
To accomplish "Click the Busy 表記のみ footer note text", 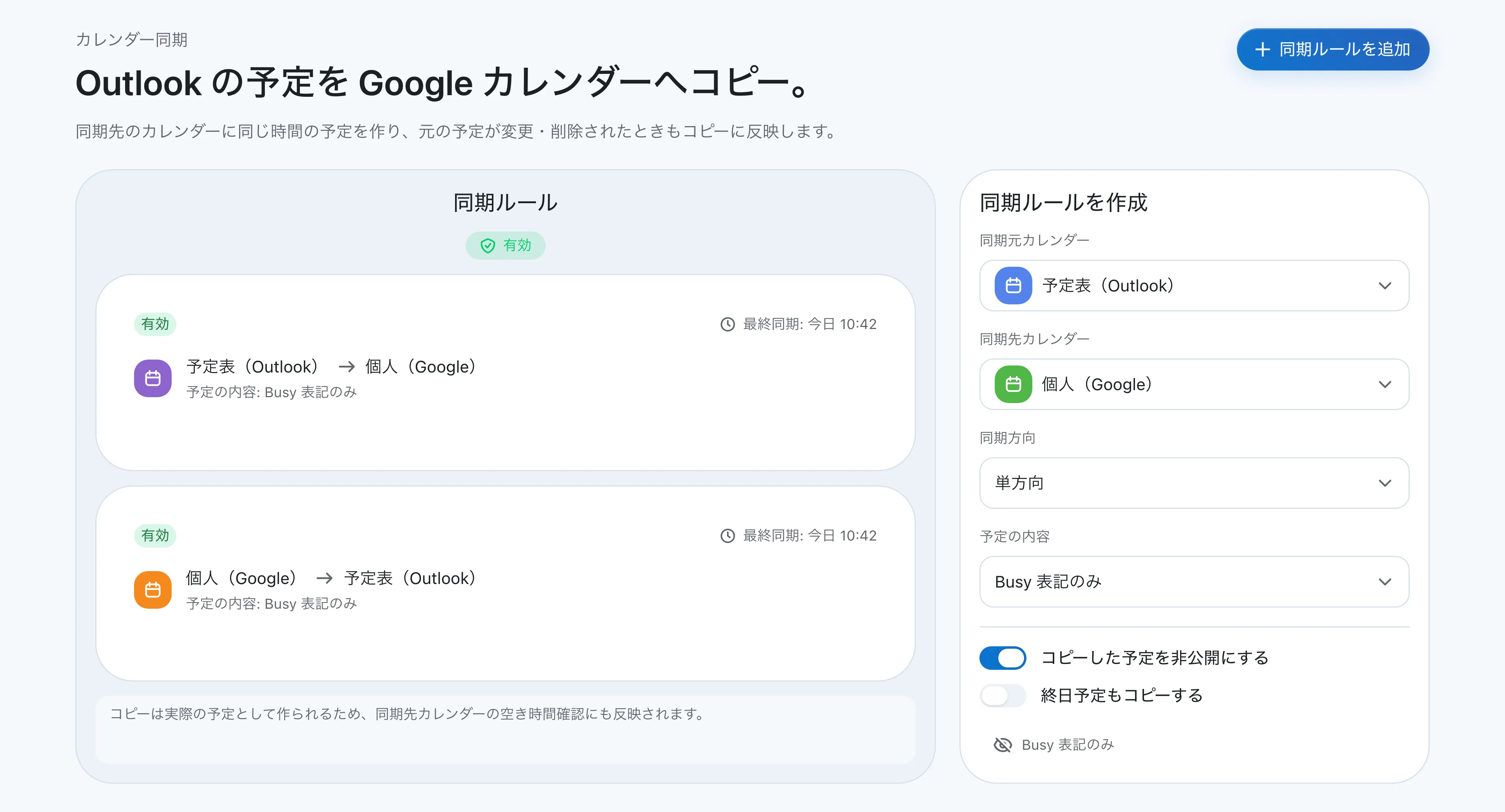I will 1067,745.
